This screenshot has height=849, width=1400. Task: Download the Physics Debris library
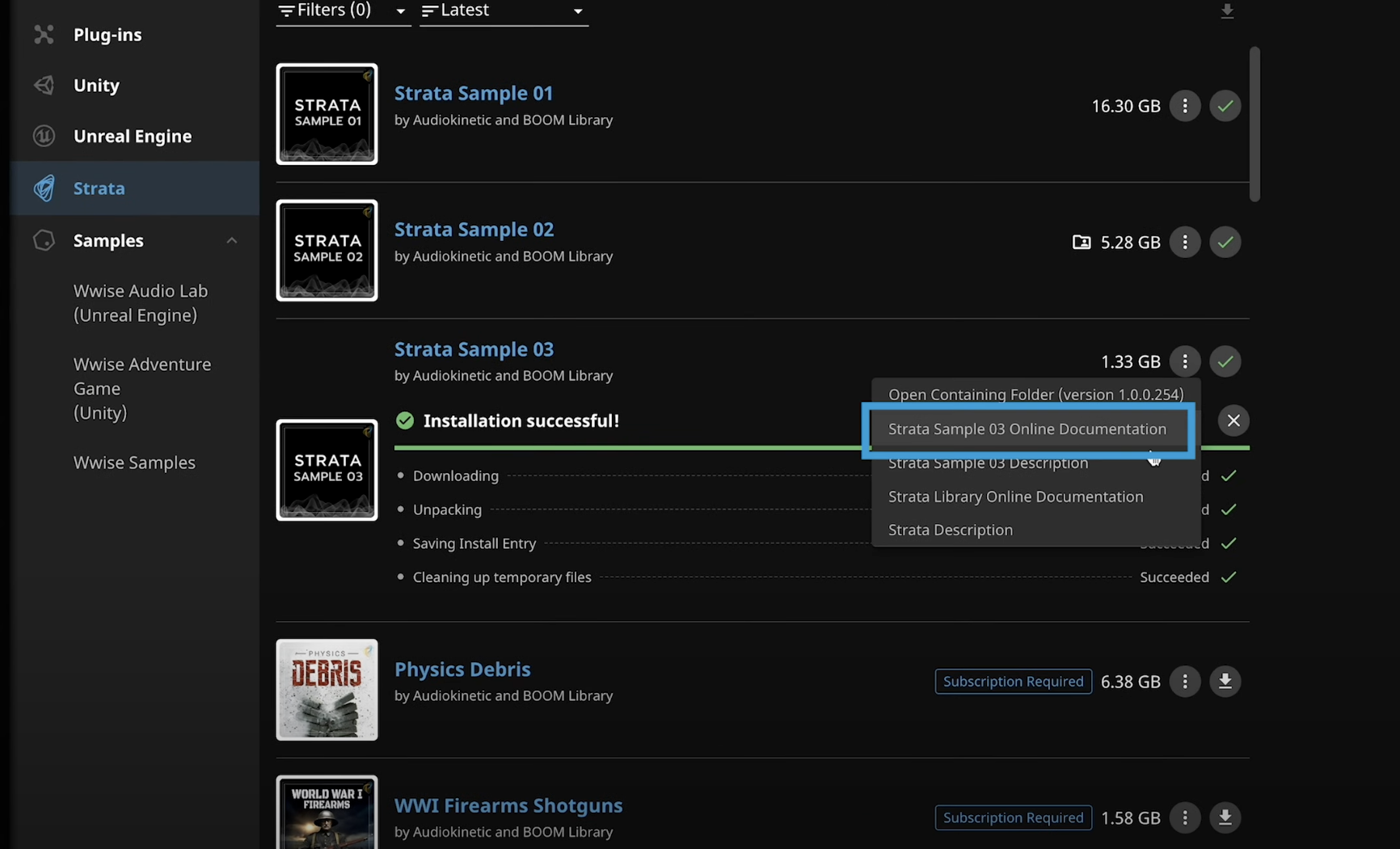pos(1225,682)
